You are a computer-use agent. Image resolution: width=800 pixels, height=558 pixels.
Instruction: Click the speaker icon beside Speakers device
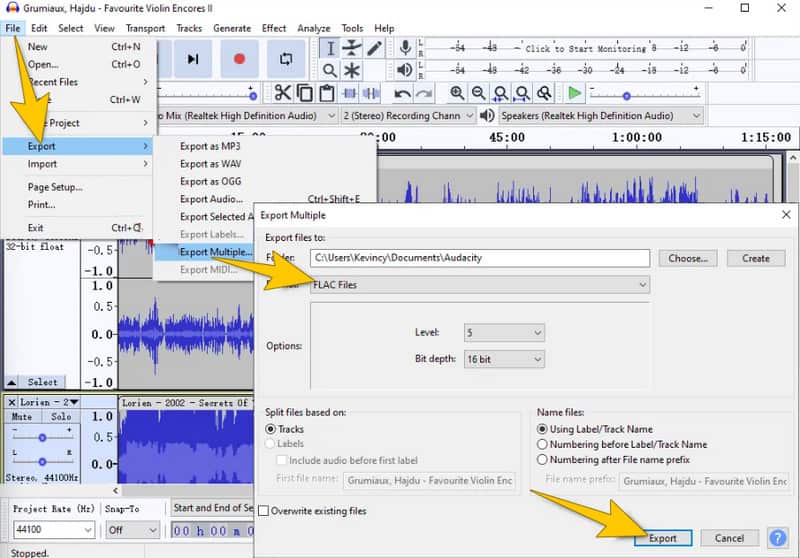(x=487, y=116)
